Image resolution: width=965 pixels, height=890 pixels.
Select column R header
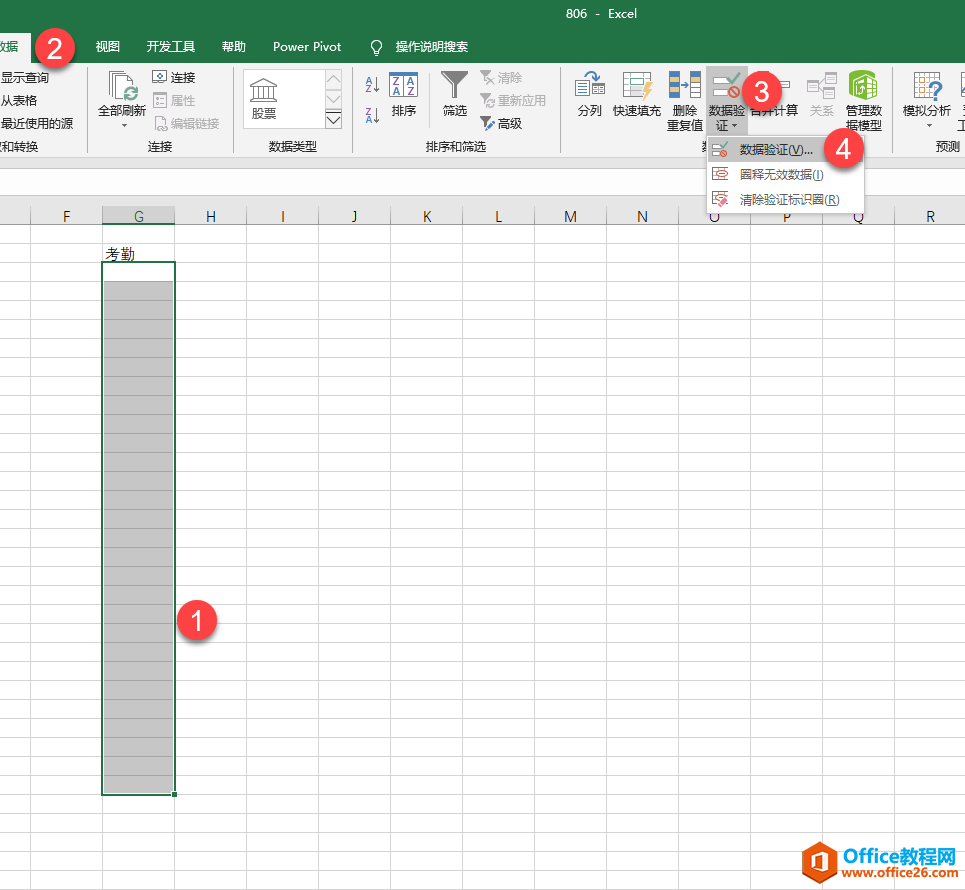(930, 216)
